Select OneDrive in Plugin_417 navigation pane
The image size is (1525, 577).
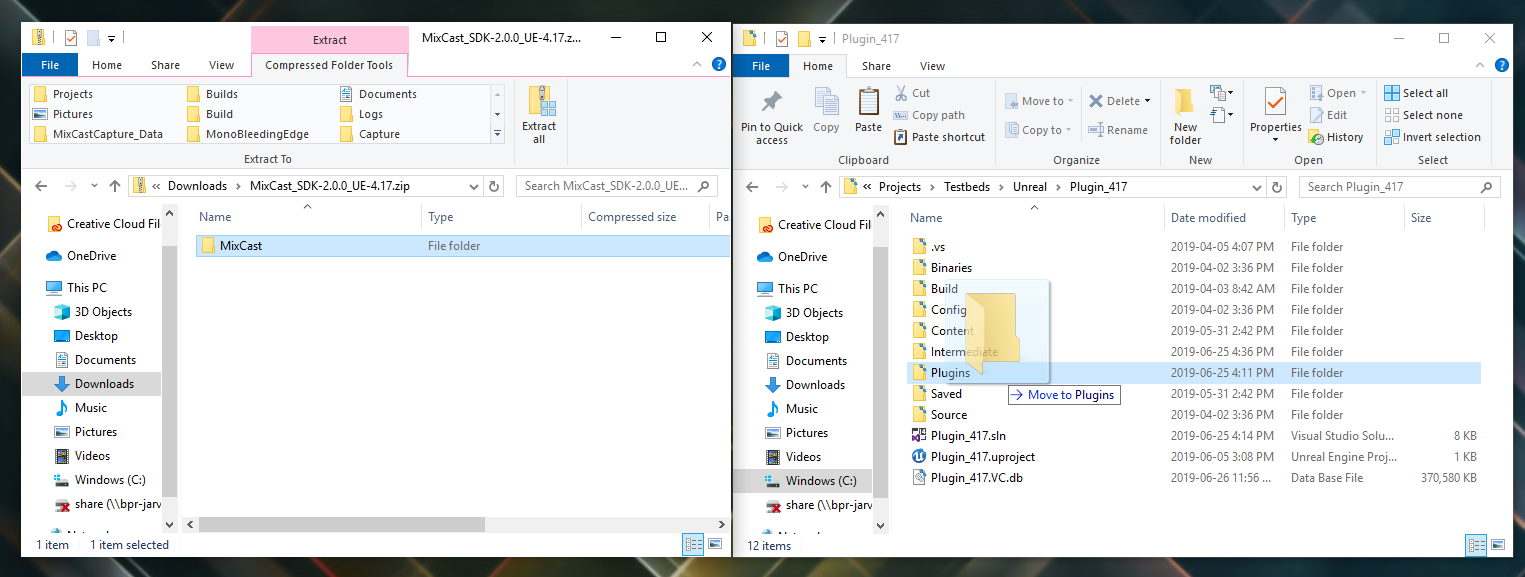pyautogui.click(x=802, y=257)
